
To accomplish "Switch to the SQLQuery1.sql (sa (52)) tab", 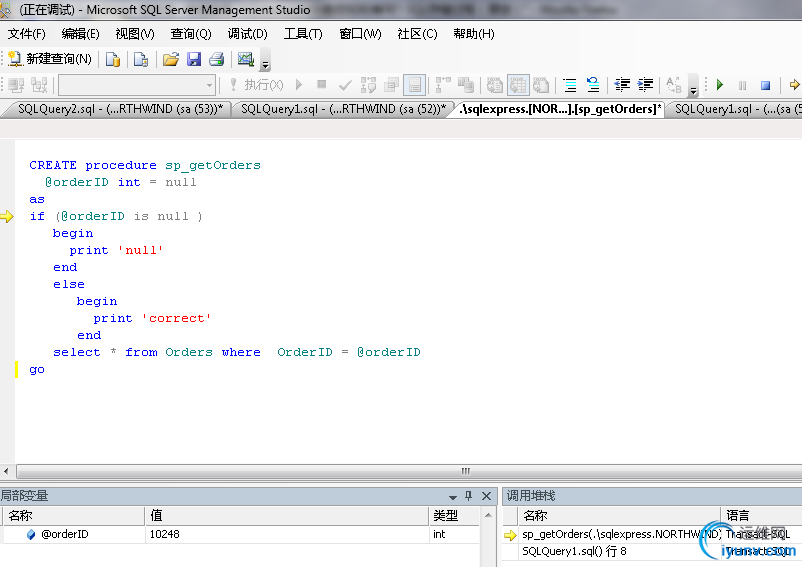I will click(343, 109).
